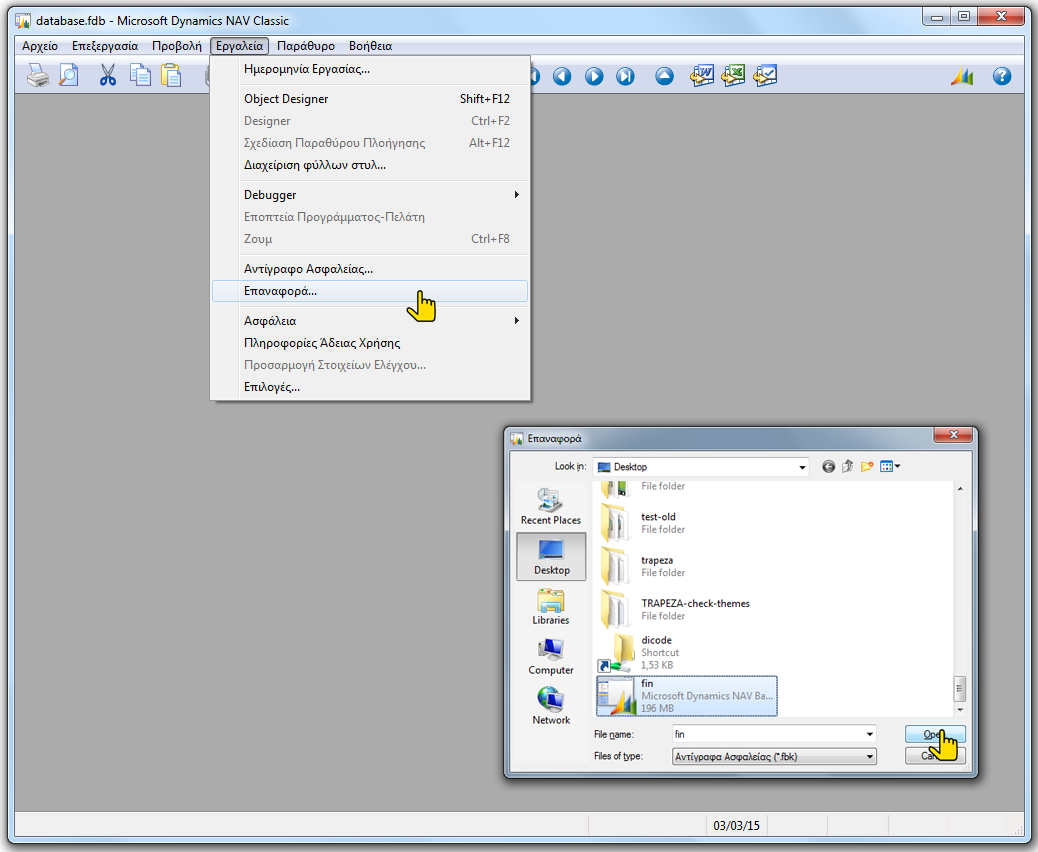
Task: Click the file list scrollbar thumb
Action: 960,688
